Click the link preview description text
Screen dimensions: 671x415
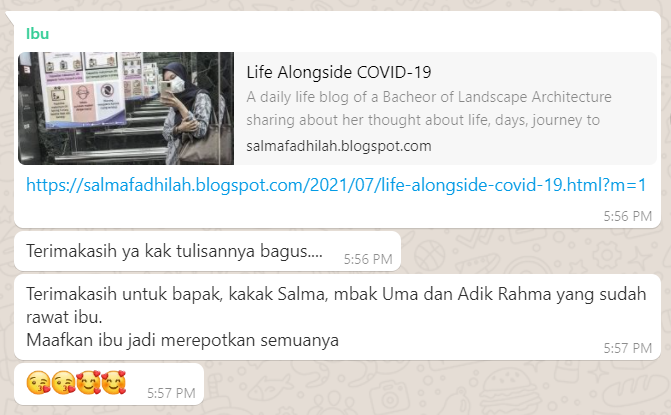(429, 109)
